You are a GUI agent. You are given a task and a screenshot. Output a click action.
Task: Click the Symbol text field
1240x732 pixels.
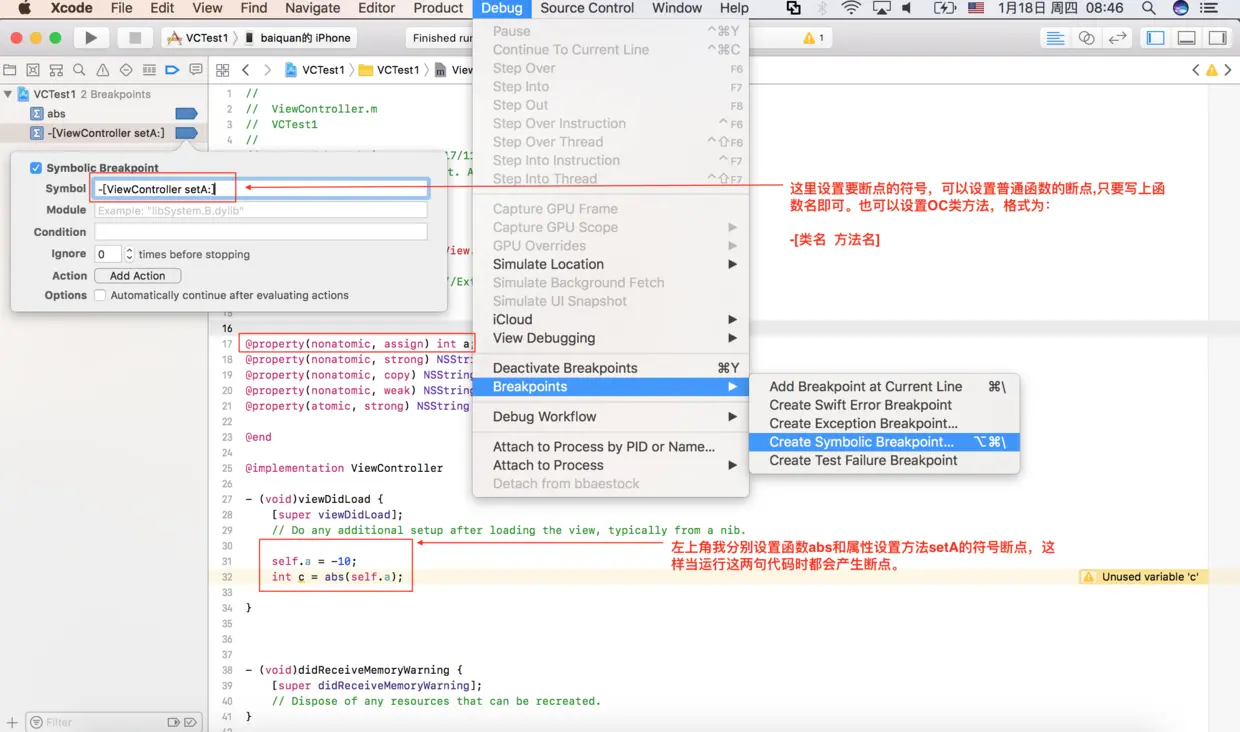pyautogui.click(x=261, y=189)
